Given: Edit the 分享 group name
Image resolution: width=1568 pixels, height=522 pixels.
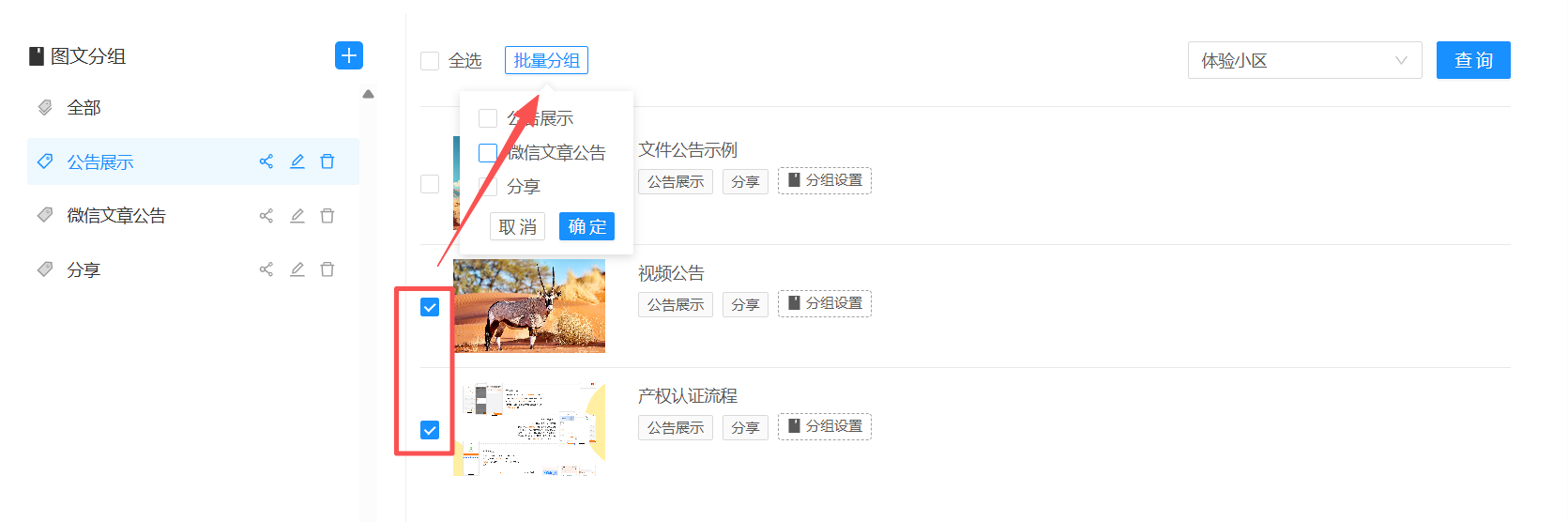Looking at the screenshot, I should click(x=297, y=269).
